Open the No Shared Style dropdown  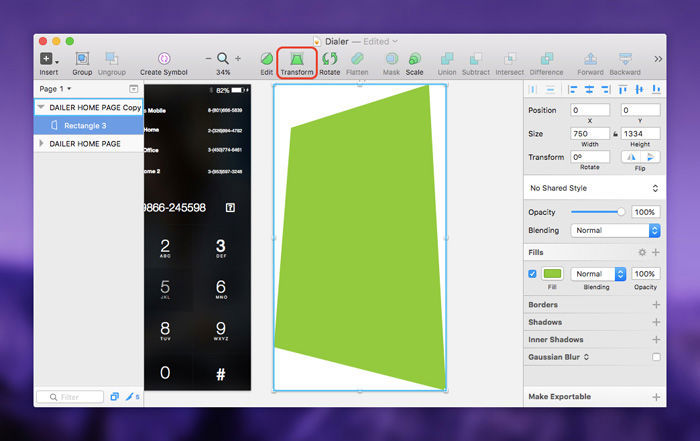[x=594, y=187]
